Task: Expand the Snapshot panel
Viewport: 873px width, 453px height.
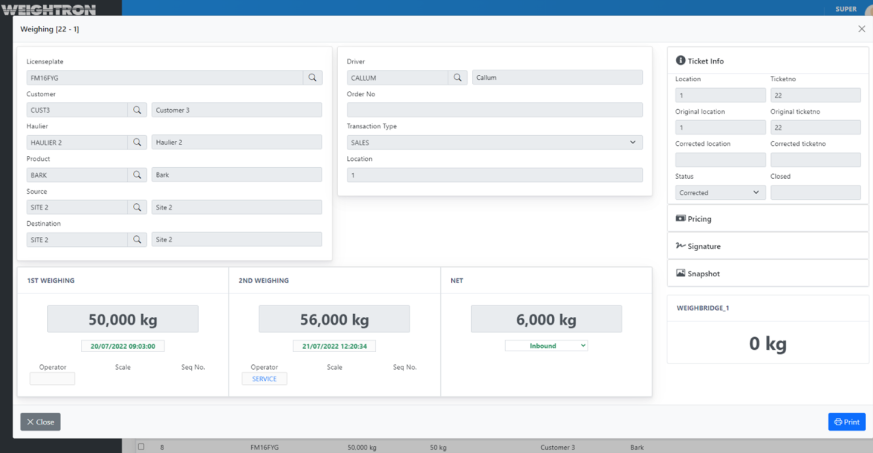Action: tap(767, 273)
